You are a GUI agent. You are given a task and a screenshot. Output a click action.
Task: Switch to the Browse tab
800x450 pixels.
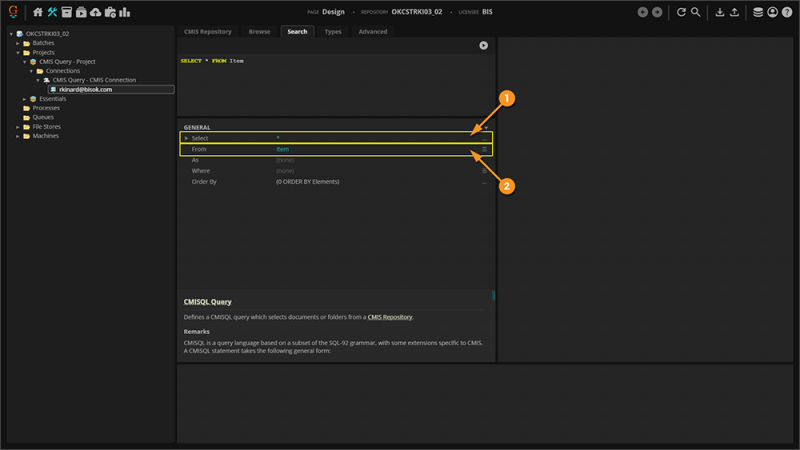pyautogui.click(x=259, y=32)
